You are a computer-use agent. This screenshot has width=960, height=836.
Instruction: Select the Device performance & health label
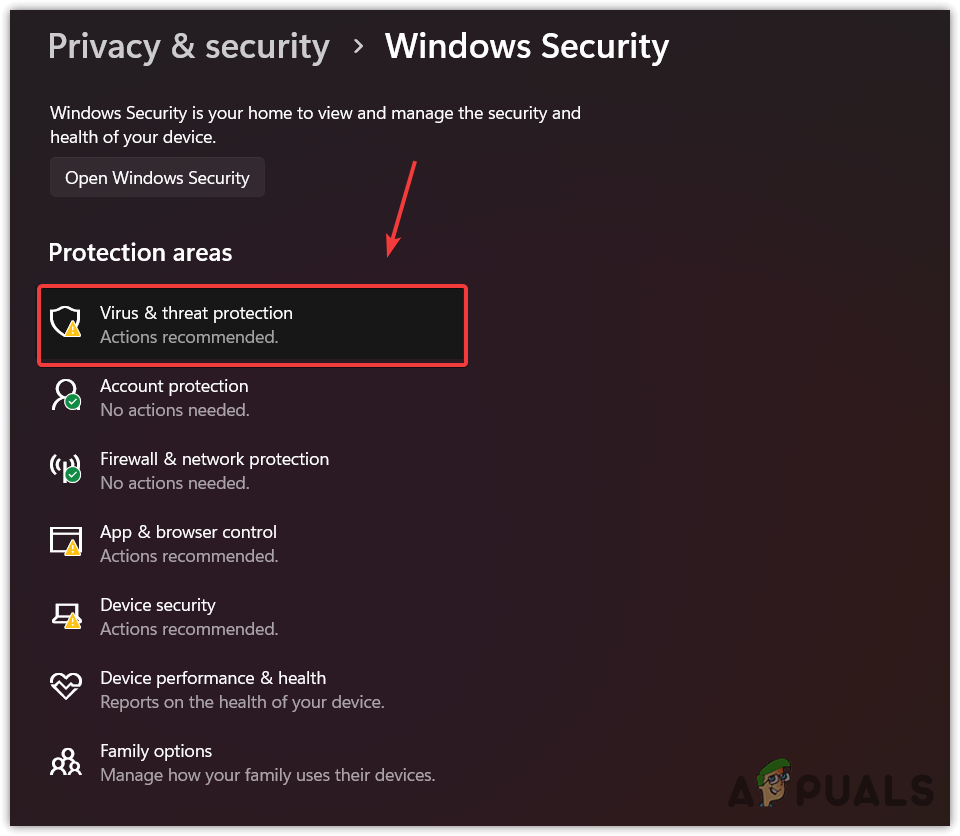(213, 678)
